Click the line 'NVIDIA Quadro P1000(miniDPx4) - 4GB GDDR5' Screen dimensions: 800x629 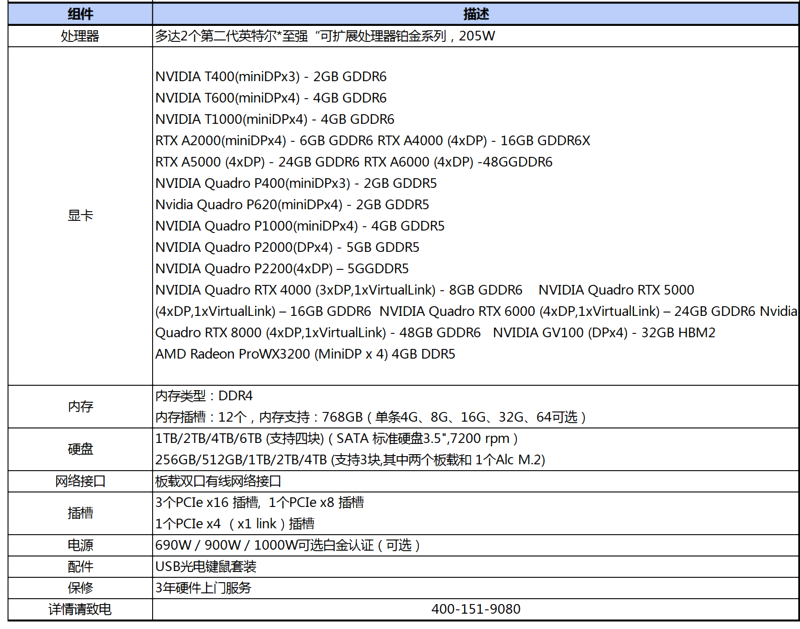[300, 226]
